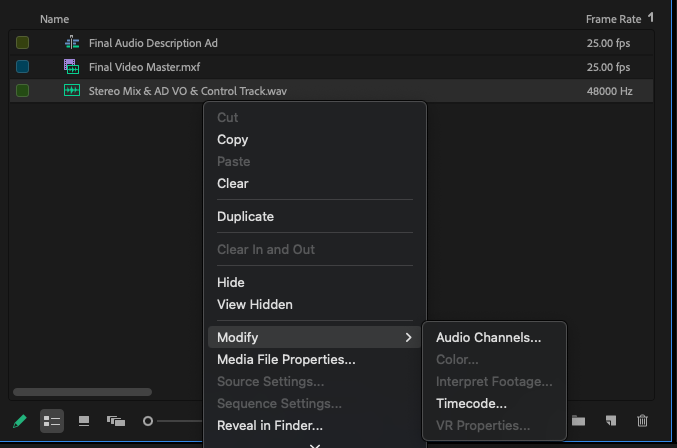Switch to Freeform View
This screenshot has height=448, width=677.
116,421
